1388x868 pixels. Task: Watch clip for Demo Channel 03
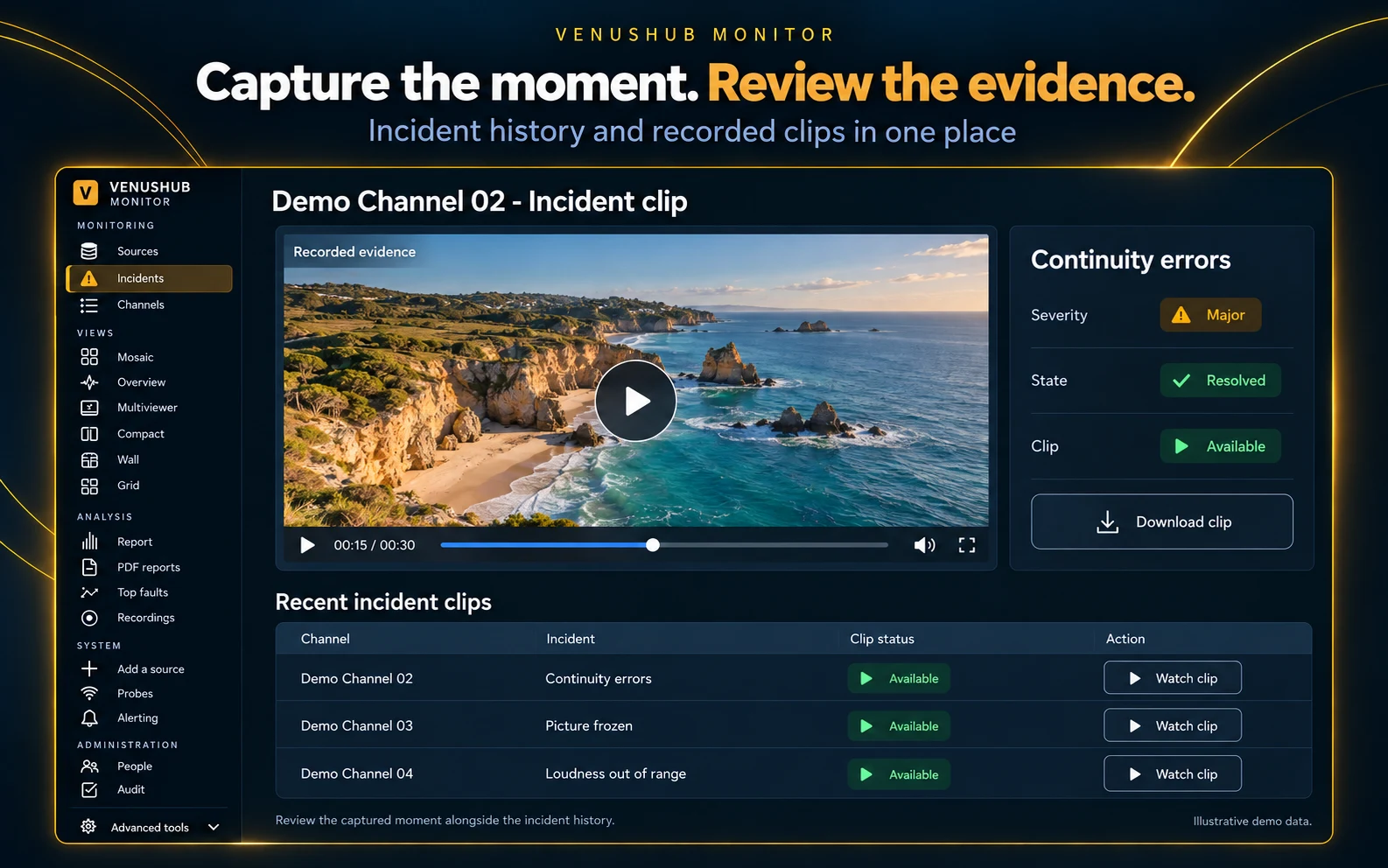click(x=1173, y=725)
